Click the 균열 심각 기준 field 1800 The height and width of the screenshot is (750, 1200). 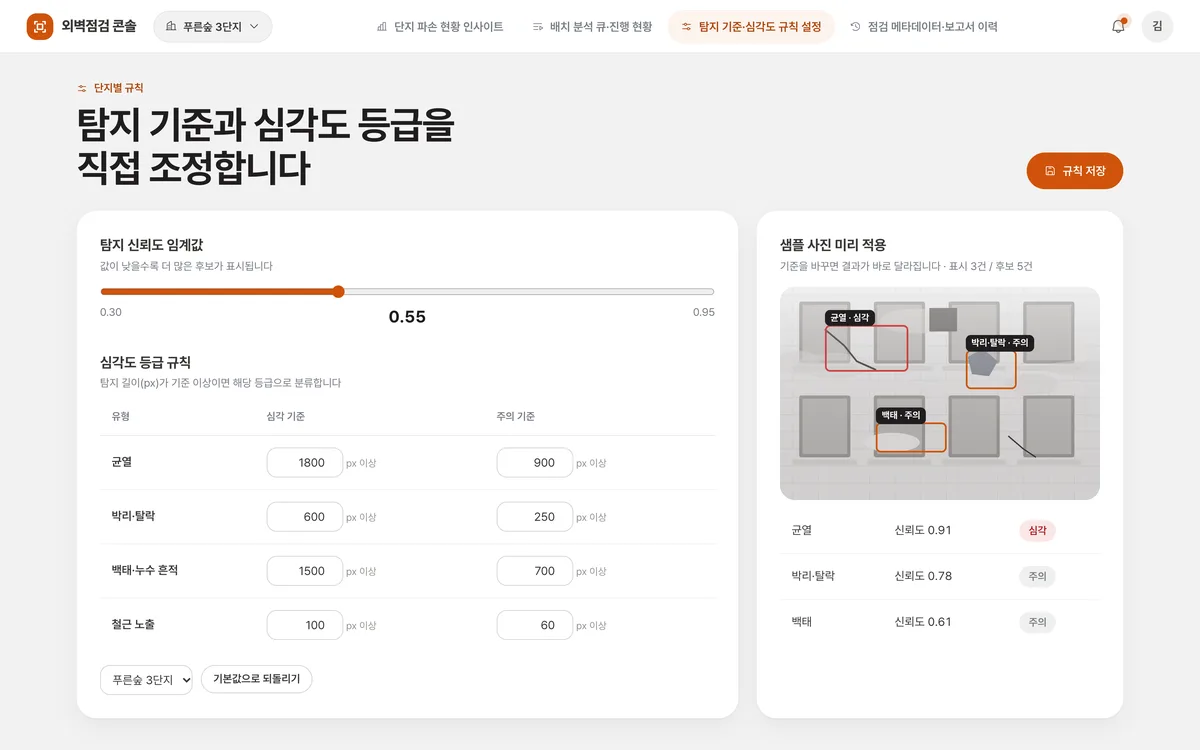305,463
